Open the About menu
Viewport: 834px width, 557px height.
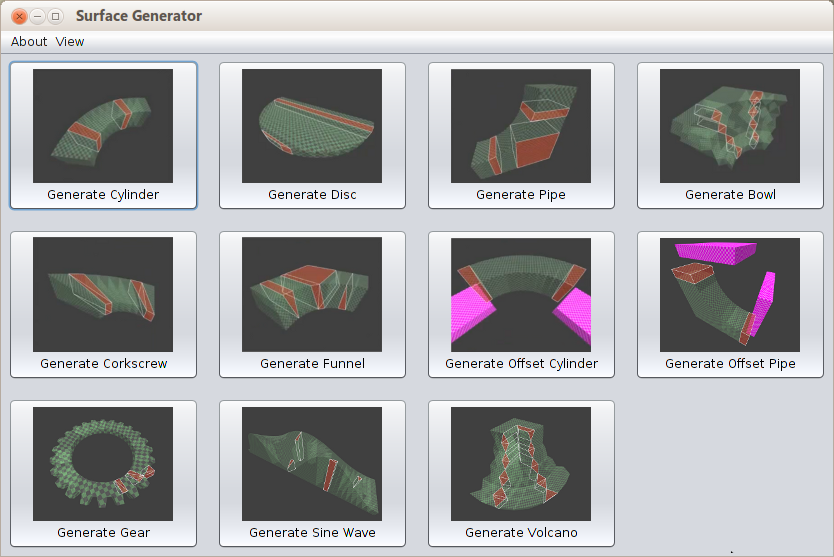click(29, 42)
